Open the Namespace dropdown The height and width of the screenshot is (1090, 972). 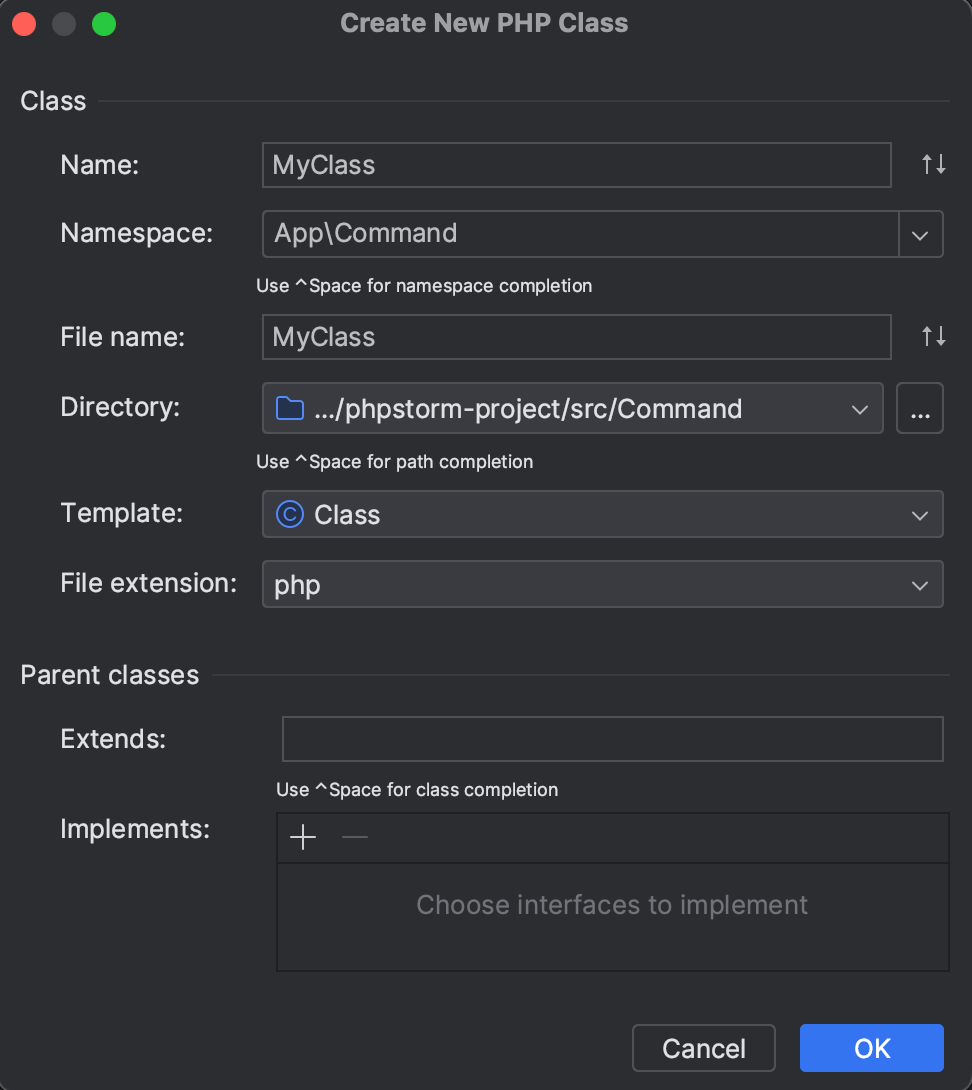pos(920,234)
